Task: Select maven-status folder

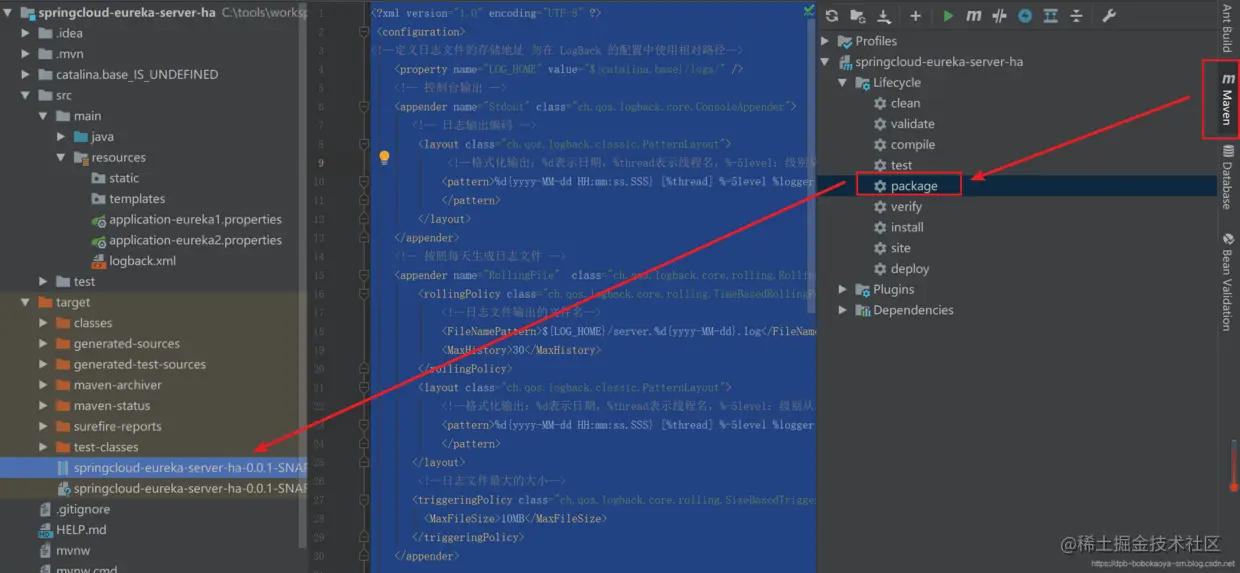Action: (103, 406)
